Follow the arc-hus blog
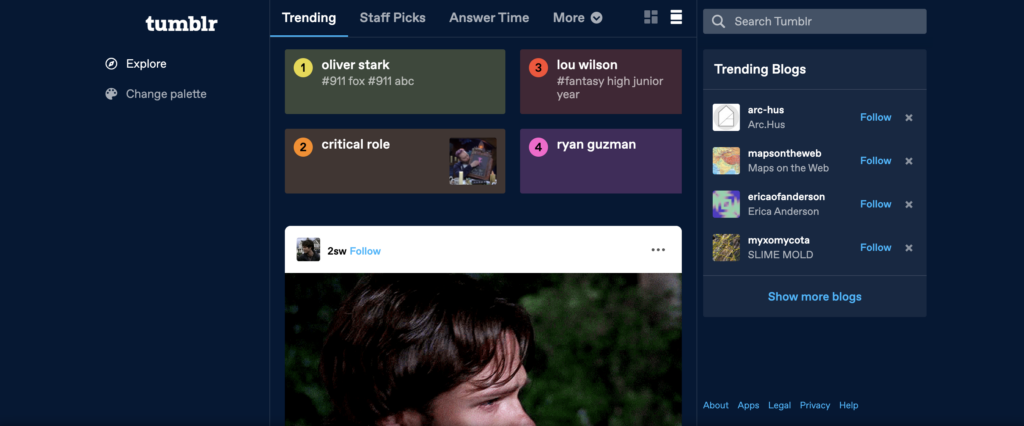 [x=875, y=117]
